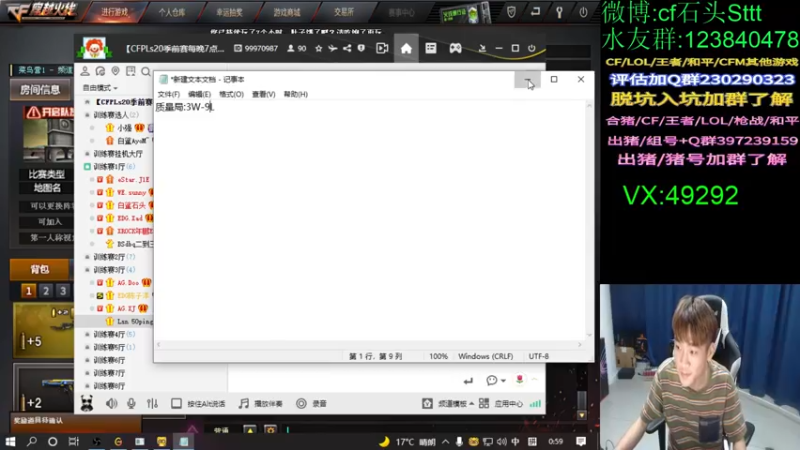Select user 小强 in 训练赛选人
800x450 pixels.
click(124, 128)
